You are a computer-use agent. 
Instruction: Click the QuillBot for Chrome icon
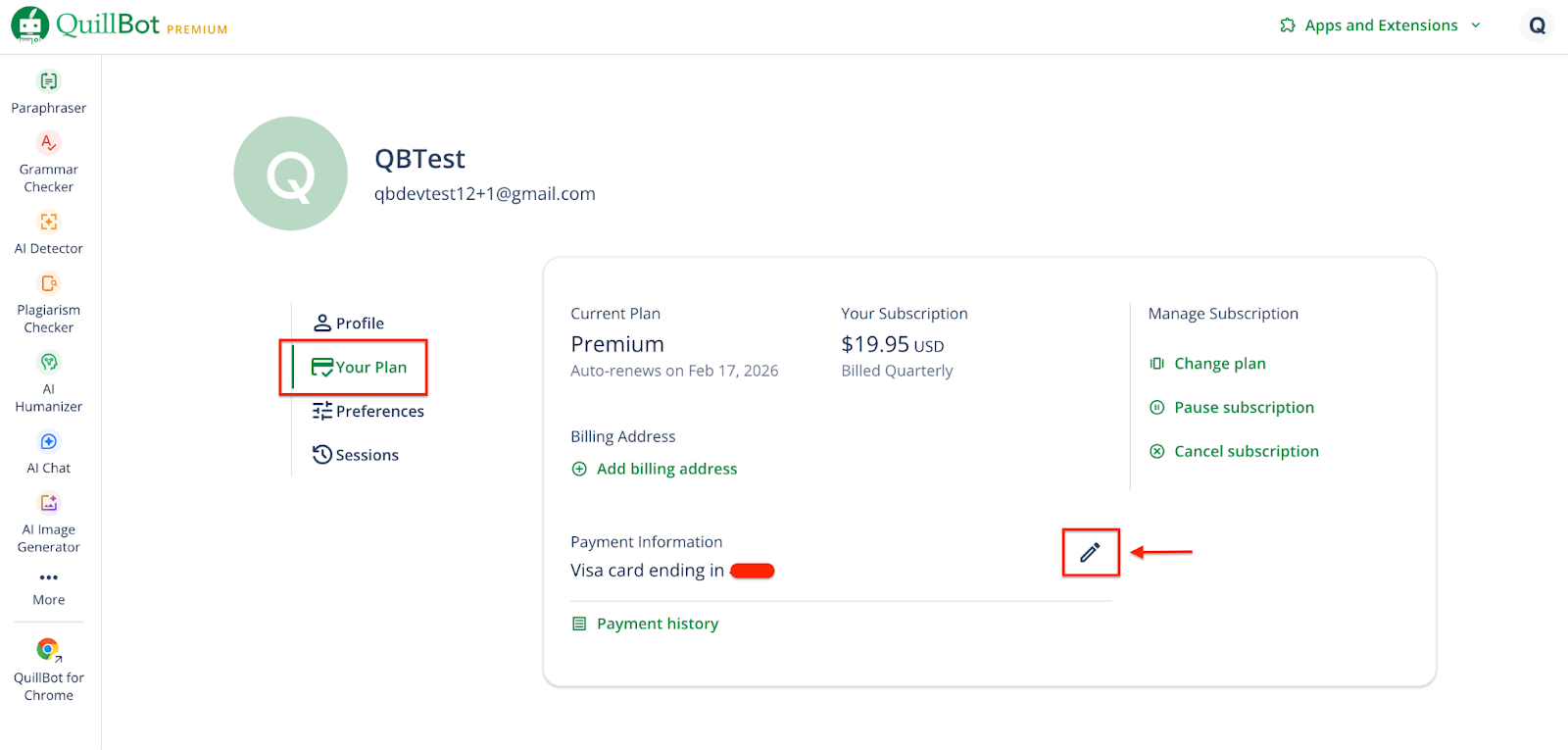[48, 649]
